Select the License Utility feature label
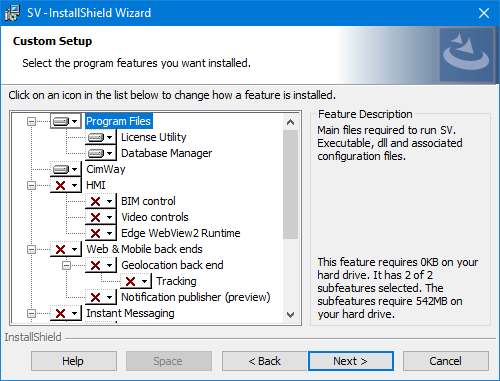The image size is (500, 381). click(x=154, y=137)
